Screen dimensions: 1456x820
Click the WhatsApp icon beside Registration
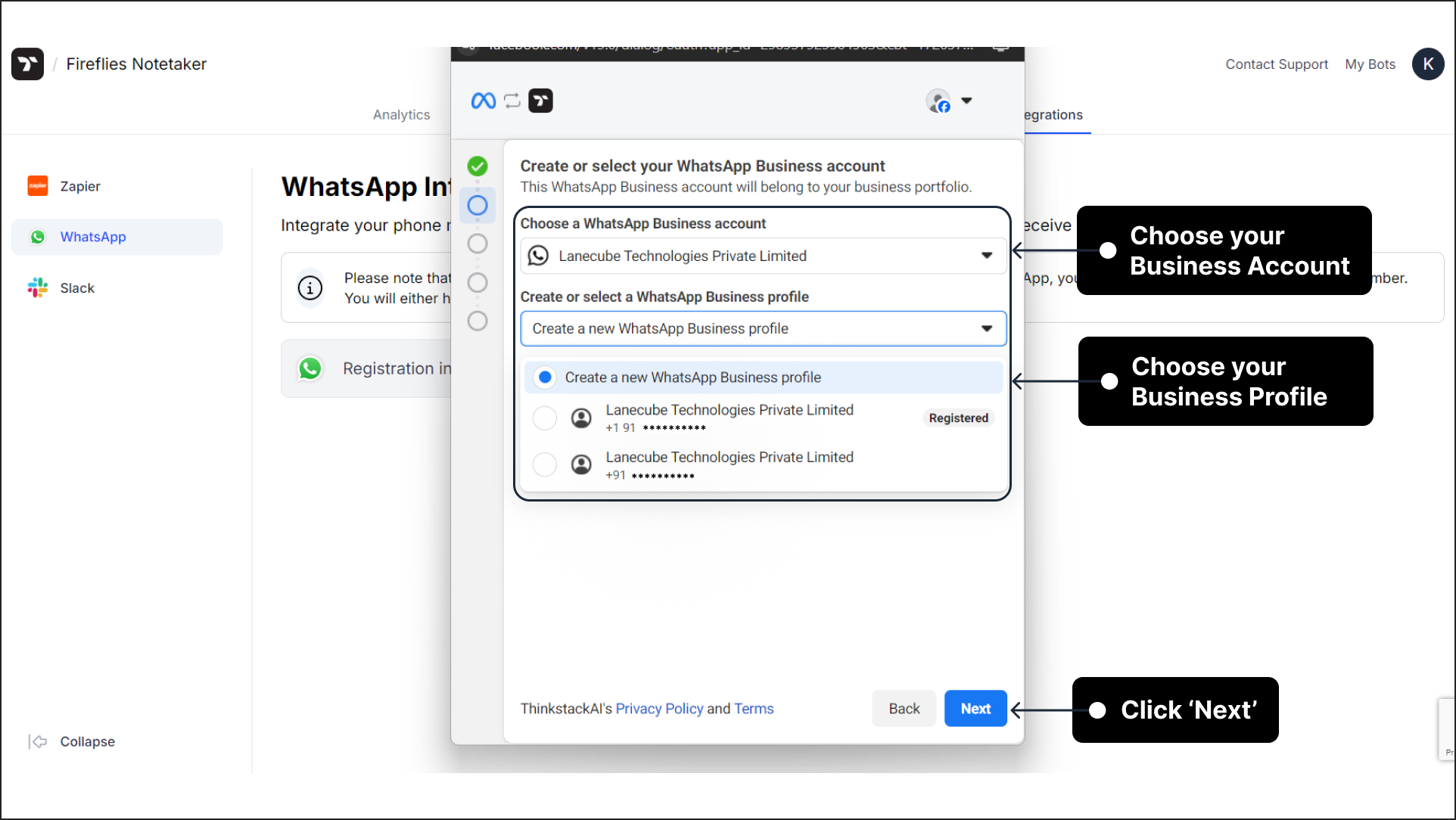pyautogui.click(x=310, y=368)
